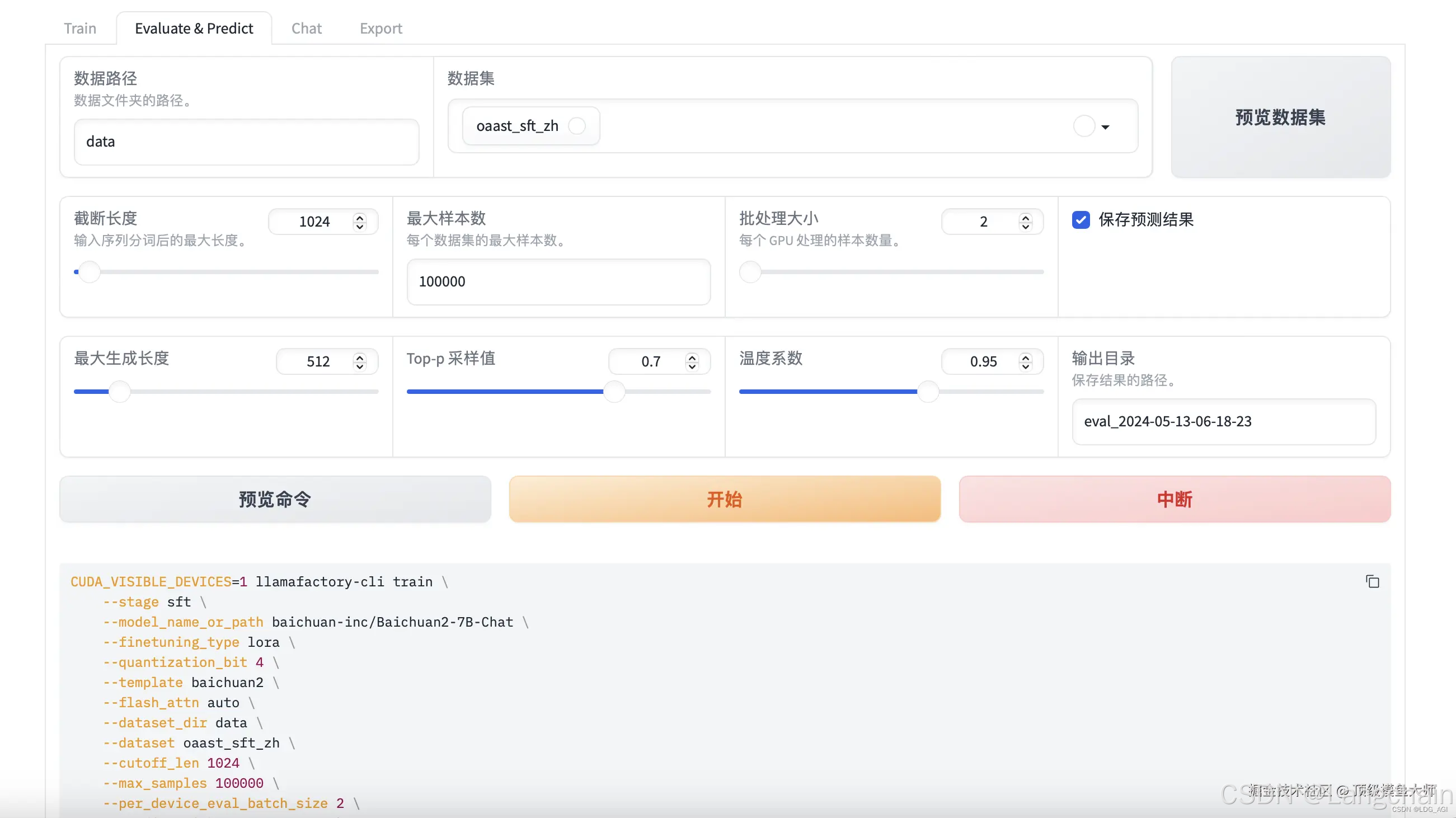
Task: Expand the 数据集 dropdown arrow
Action: pyautogui.click(x=1106, y=127)
